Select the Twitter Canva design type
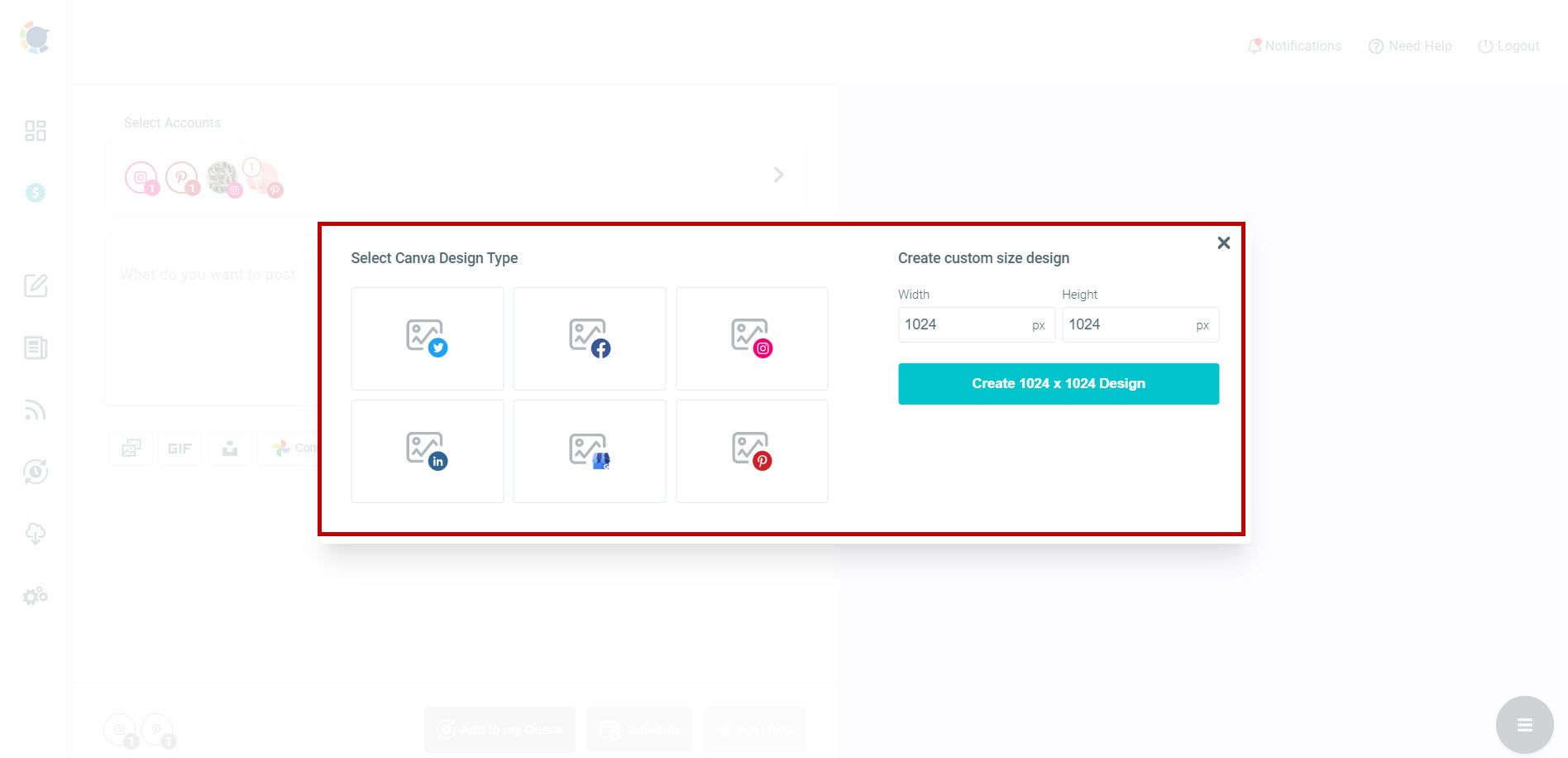This screenshot has height=758, width=1568. tap(427, 338)
